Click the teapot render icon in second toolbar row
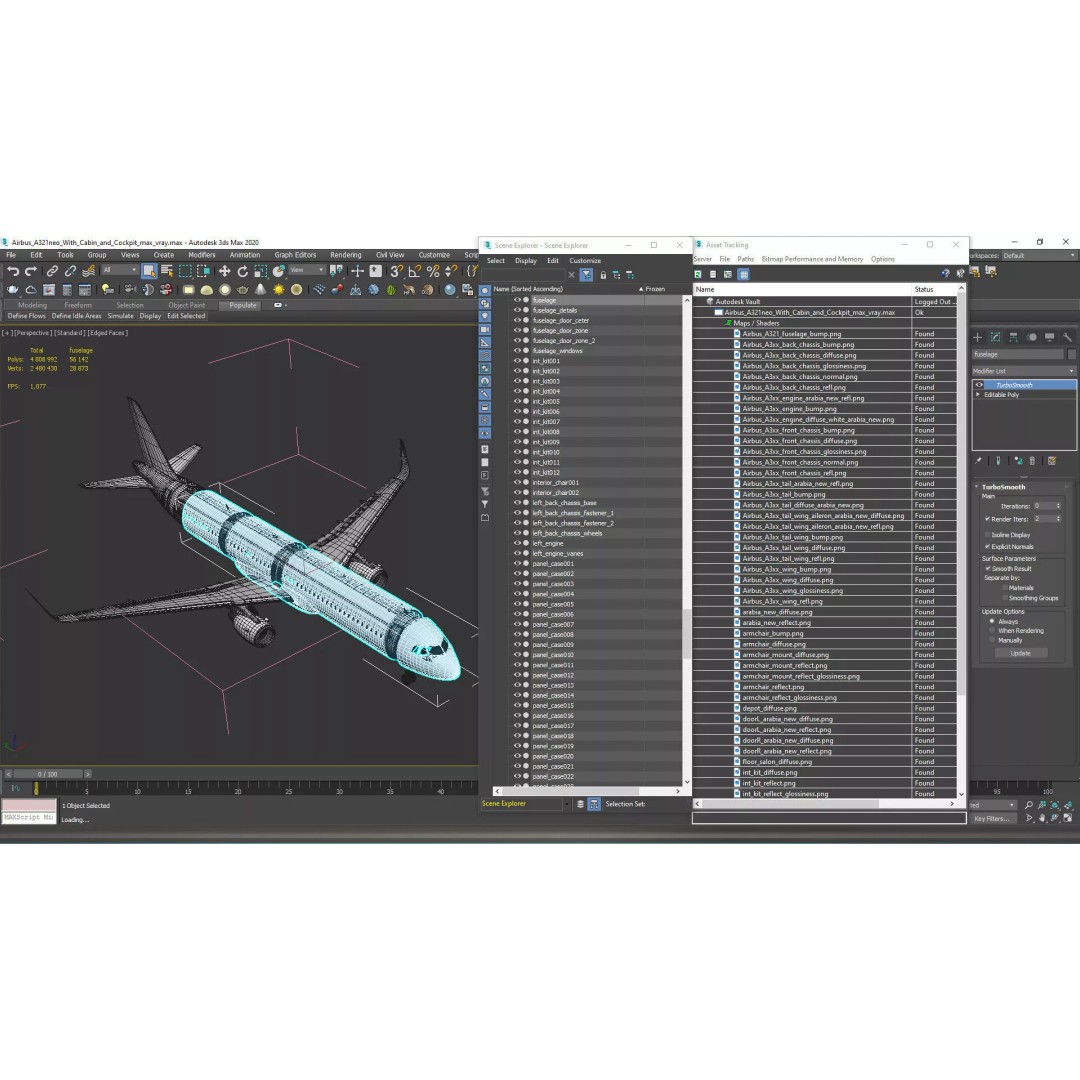This screenshot has width=1080, height=1080. (x=12, y=290)
